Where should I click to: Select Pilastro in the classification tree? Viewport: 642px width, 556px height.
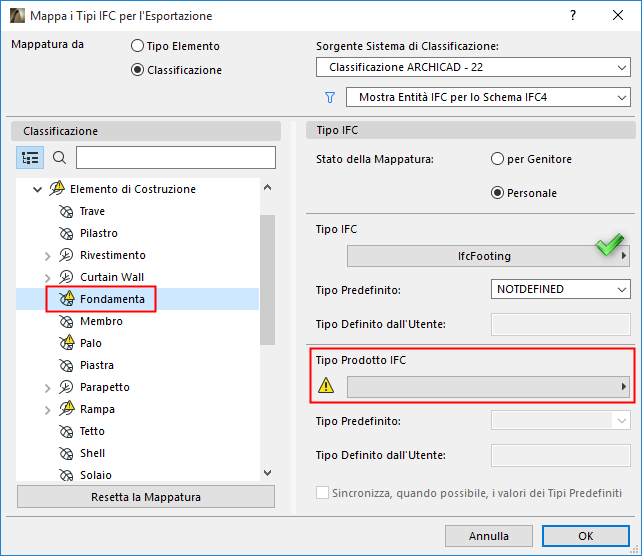(x=98, y=234)
